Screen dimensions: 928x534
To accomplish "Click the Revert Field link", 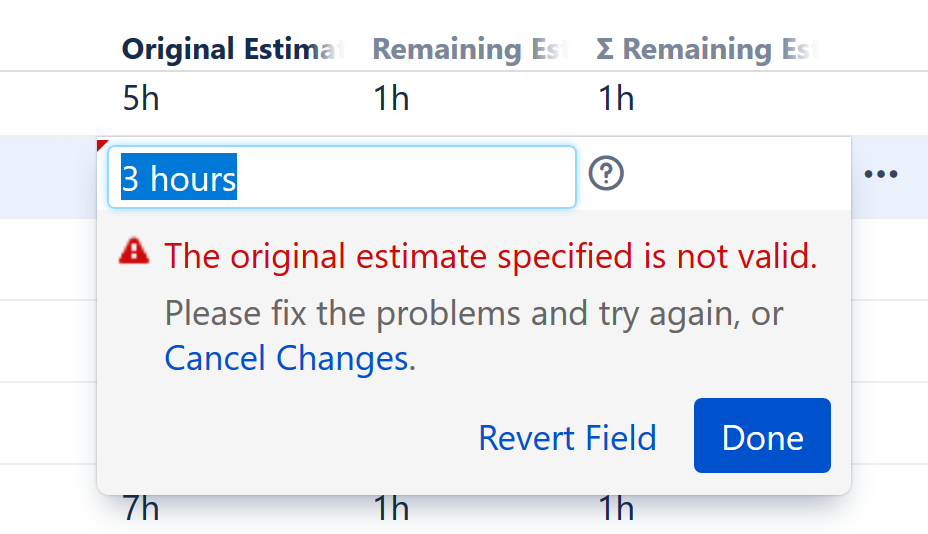I will pos(567,438).
